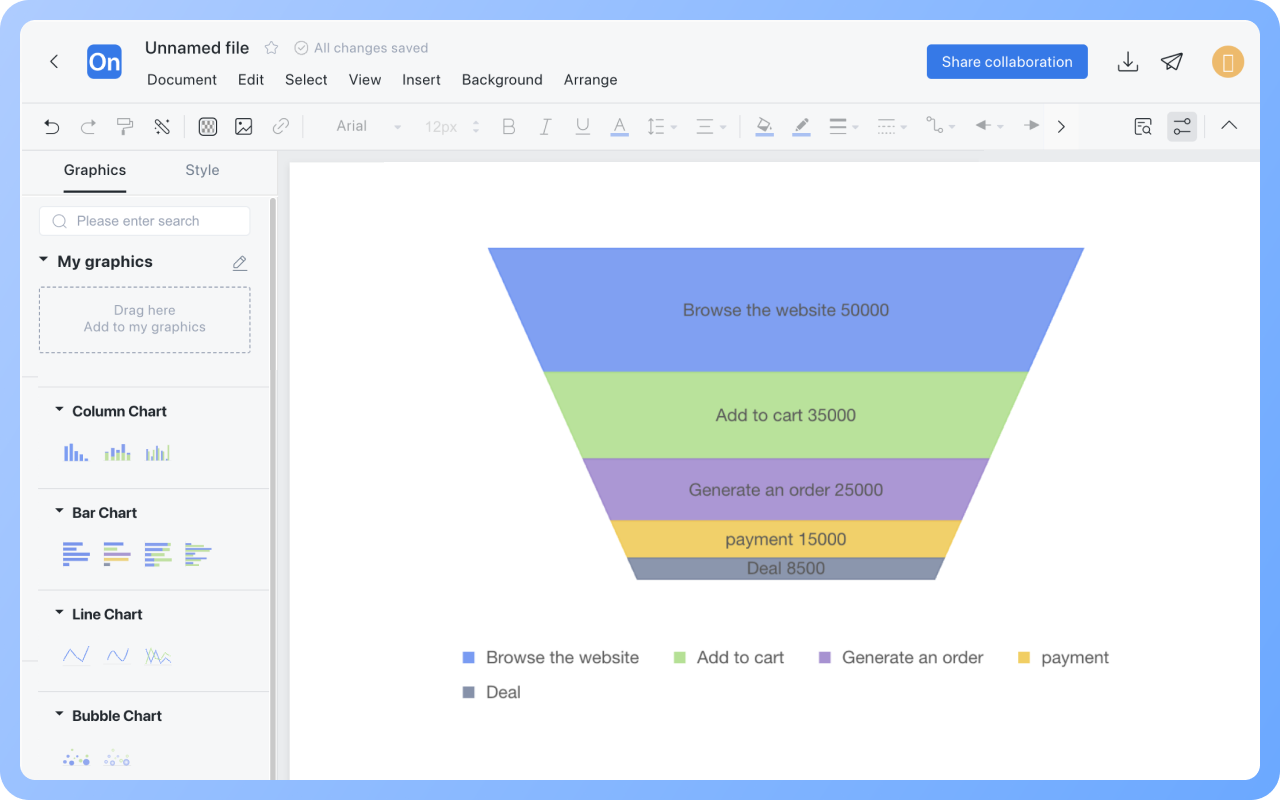Click the insert hyperlink icon
1280x800 pixels.
[x=281, y=126]
